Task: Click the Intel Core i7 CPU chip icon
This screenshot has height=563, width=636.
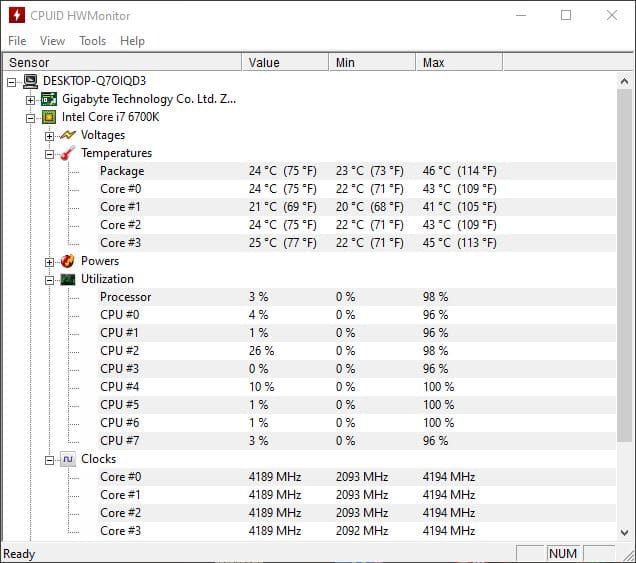Action: click(49, 117)
